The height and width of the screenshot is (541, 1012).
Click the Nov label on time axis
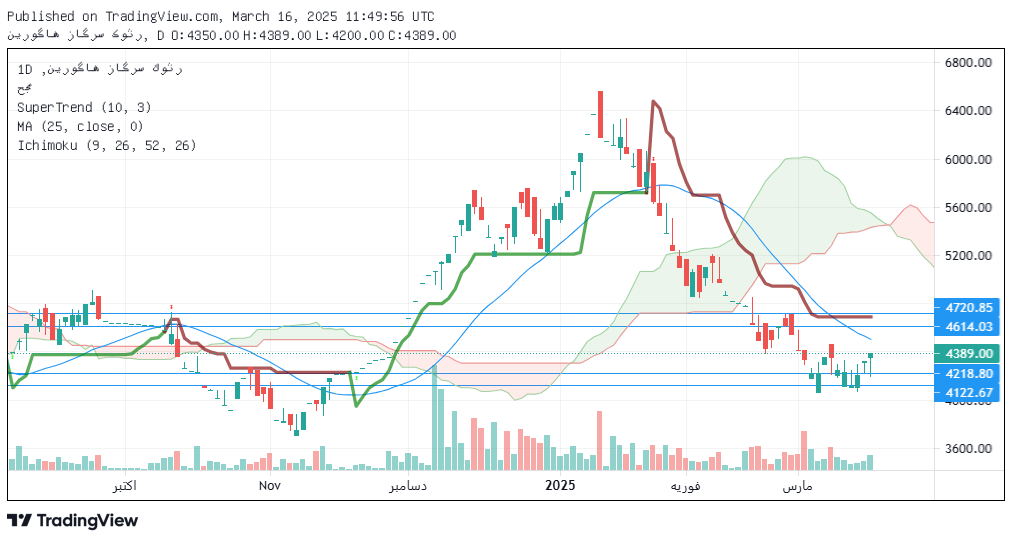point(269,485)
